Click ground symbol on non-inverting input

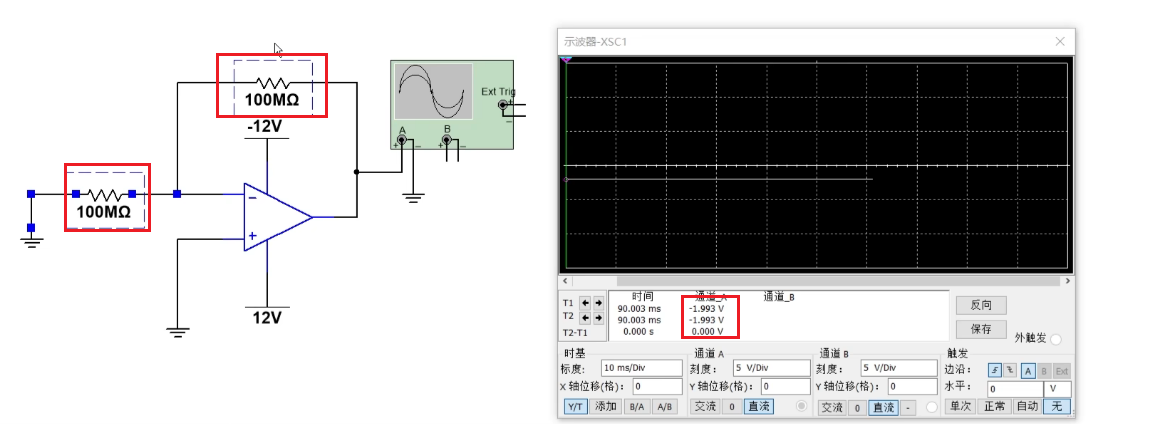click(x=177, y=331)
